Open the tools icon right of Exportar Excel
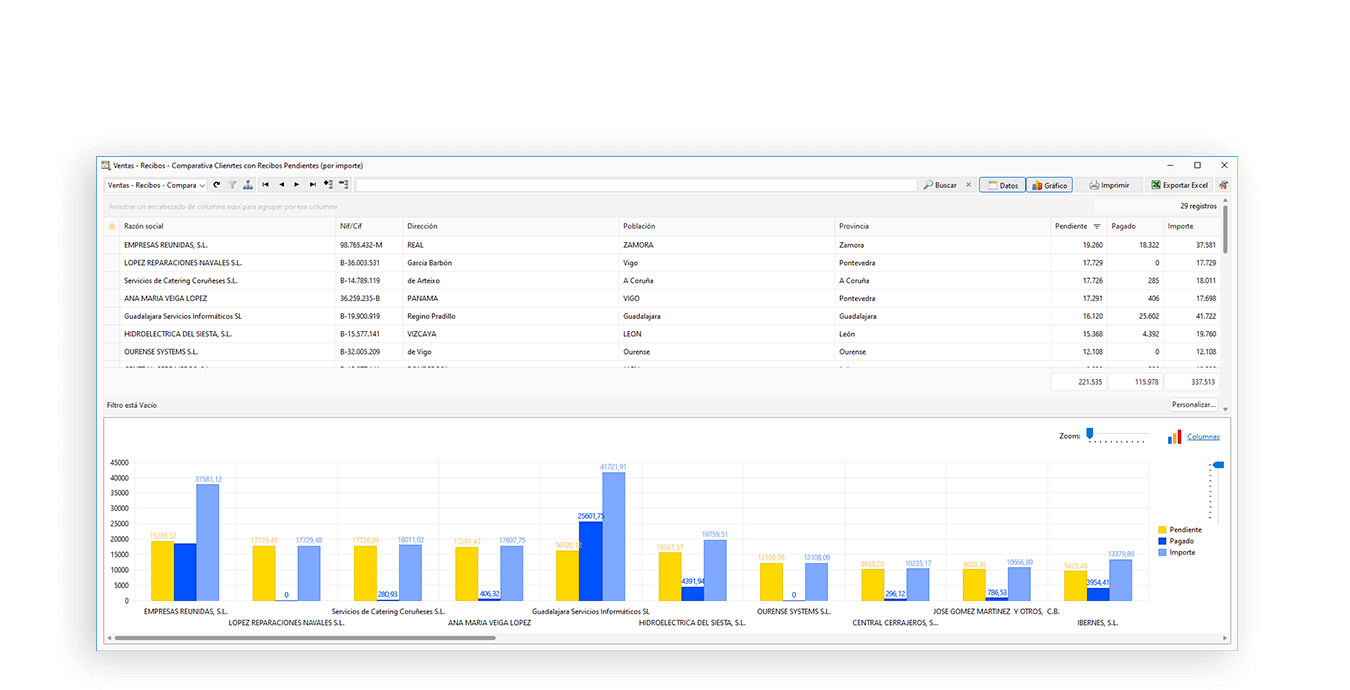This screenshot has width=1350, height=690. point(1223,185)
